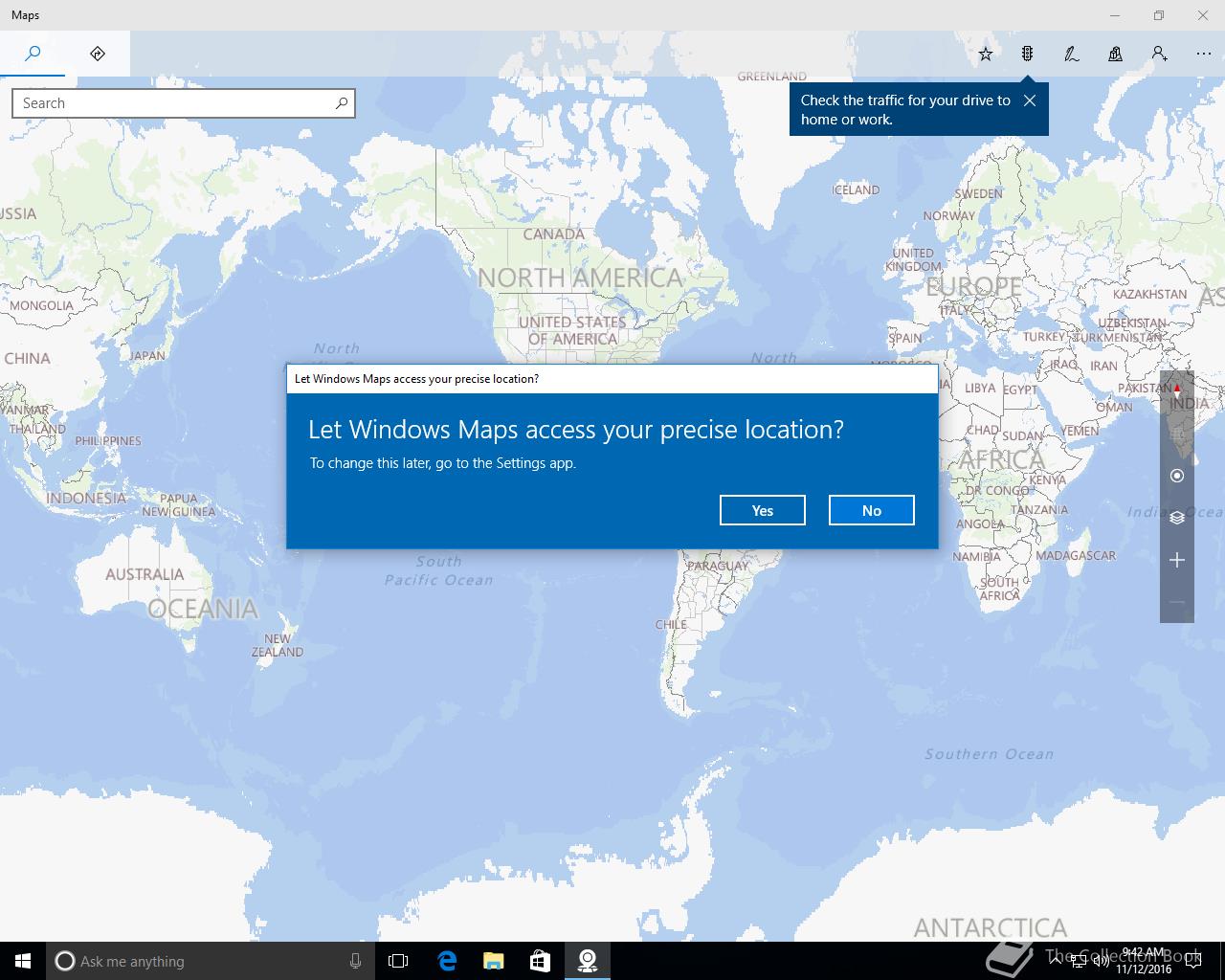Click the EUROPE map label

974,286
